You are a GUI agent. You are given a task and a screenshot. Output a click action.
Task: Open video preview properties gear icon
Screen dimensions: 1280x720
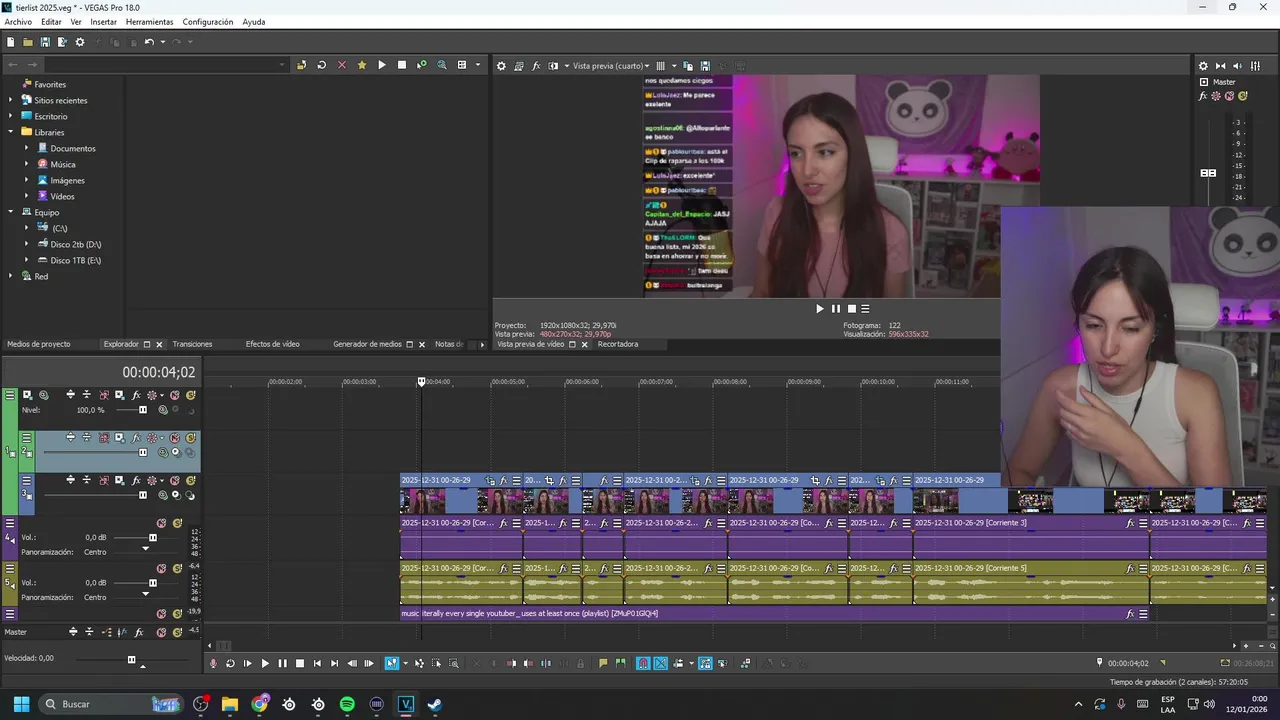coord(501,66)
